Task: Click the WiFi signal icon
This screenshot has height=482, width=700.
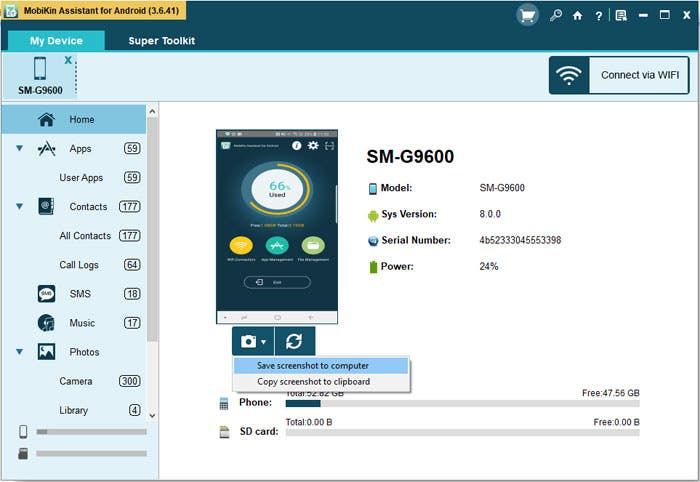Action: pyautogui.click(x=569, y=75)
